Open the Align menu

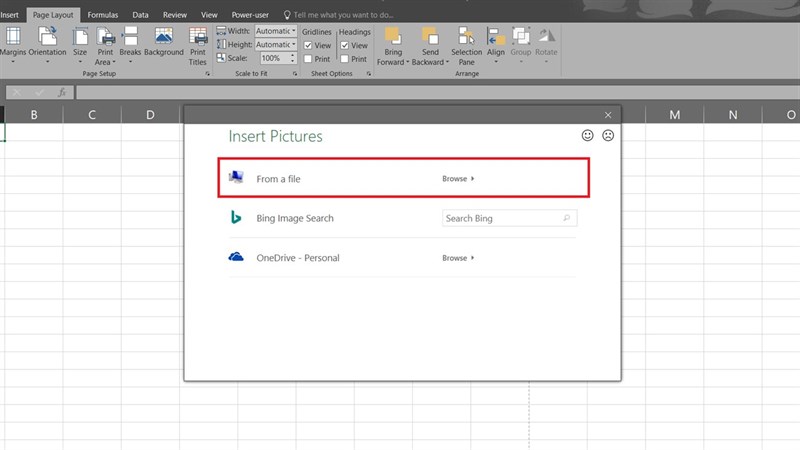[495, 45]
